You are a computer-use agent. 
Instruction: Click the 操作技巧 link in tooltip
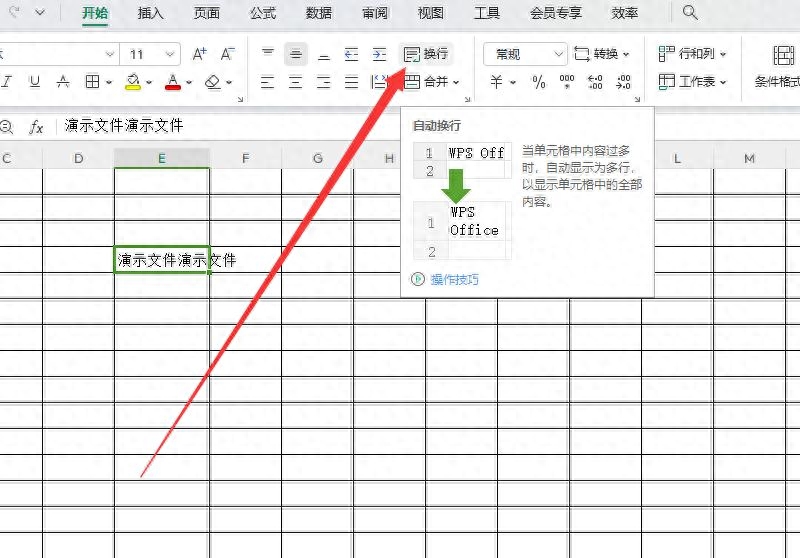454,280
